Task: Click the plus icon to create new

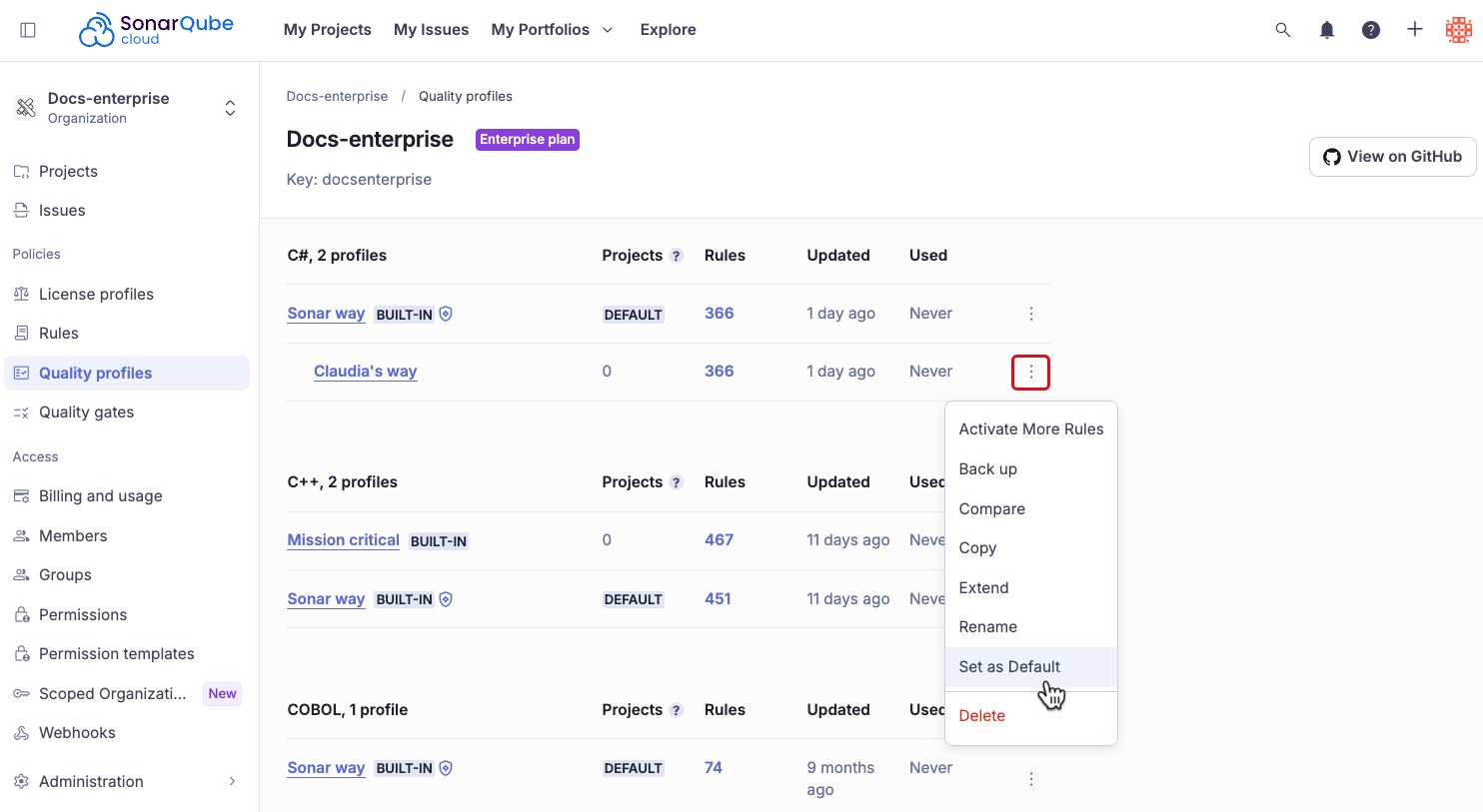Action: coord(1415,30)
